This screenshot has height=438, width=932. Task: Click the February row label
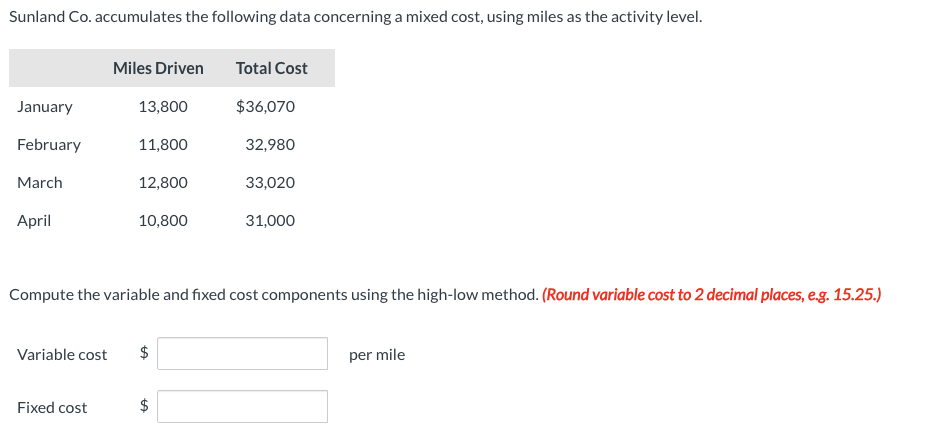click(49, 145)
